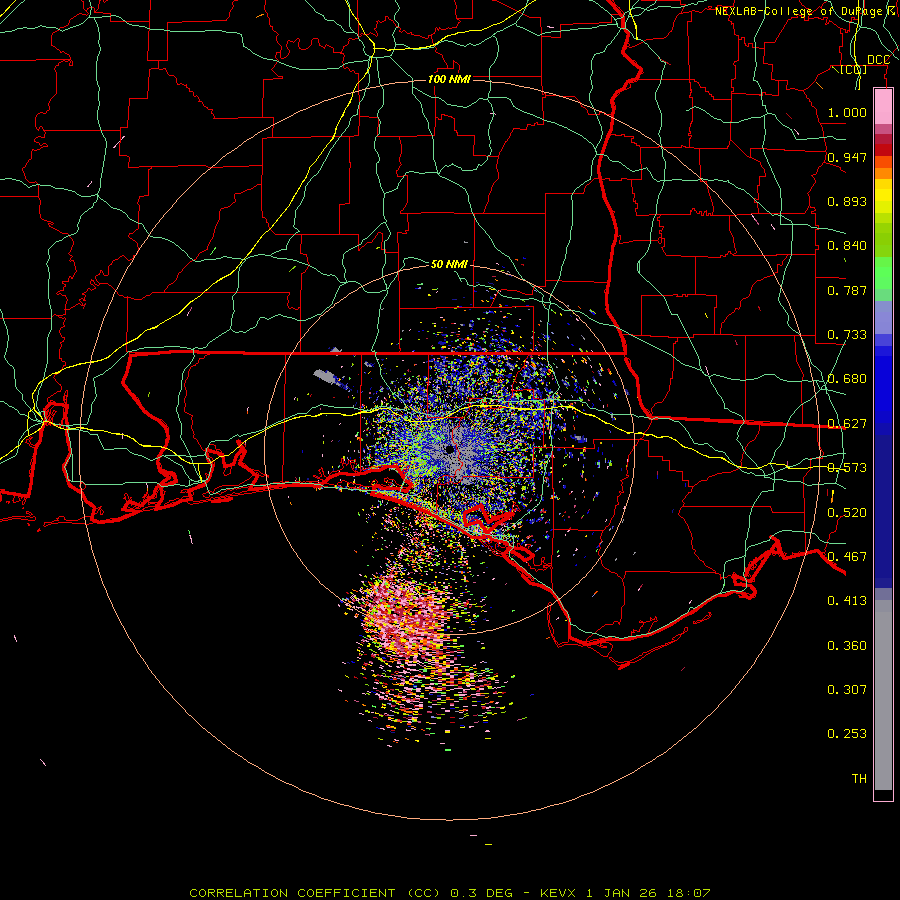Click the 0.627 scale value
This screenshot has height=900, width=900.
(x=847, y=423)
